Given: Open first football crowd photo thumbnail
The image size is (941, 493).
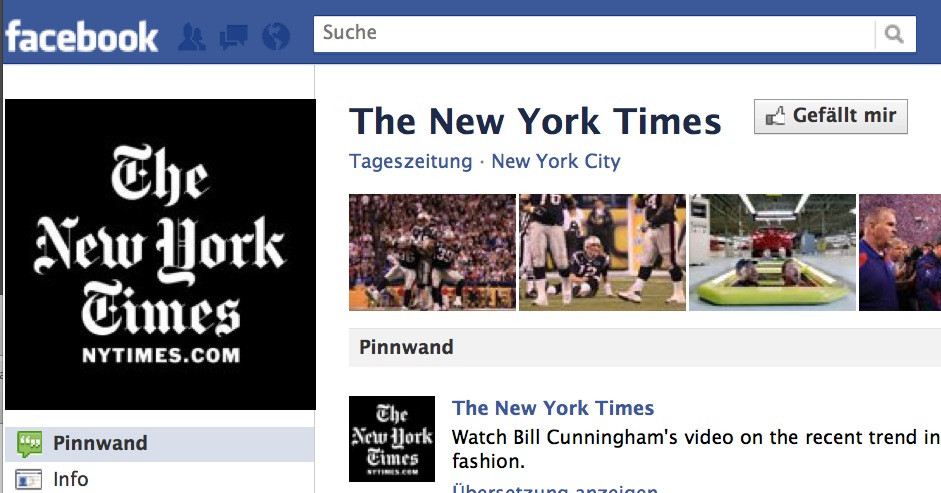Looking at the screenshot, I should coord(432,252).
